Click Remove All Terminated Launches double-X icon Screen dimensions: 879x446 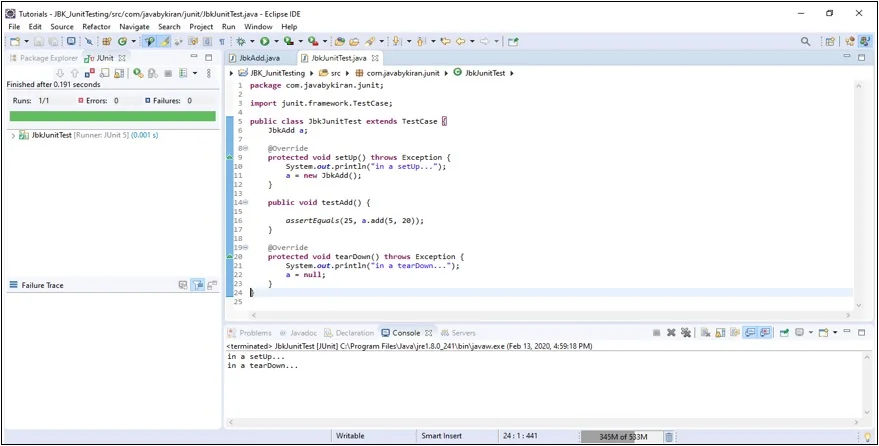pos(686,333)
